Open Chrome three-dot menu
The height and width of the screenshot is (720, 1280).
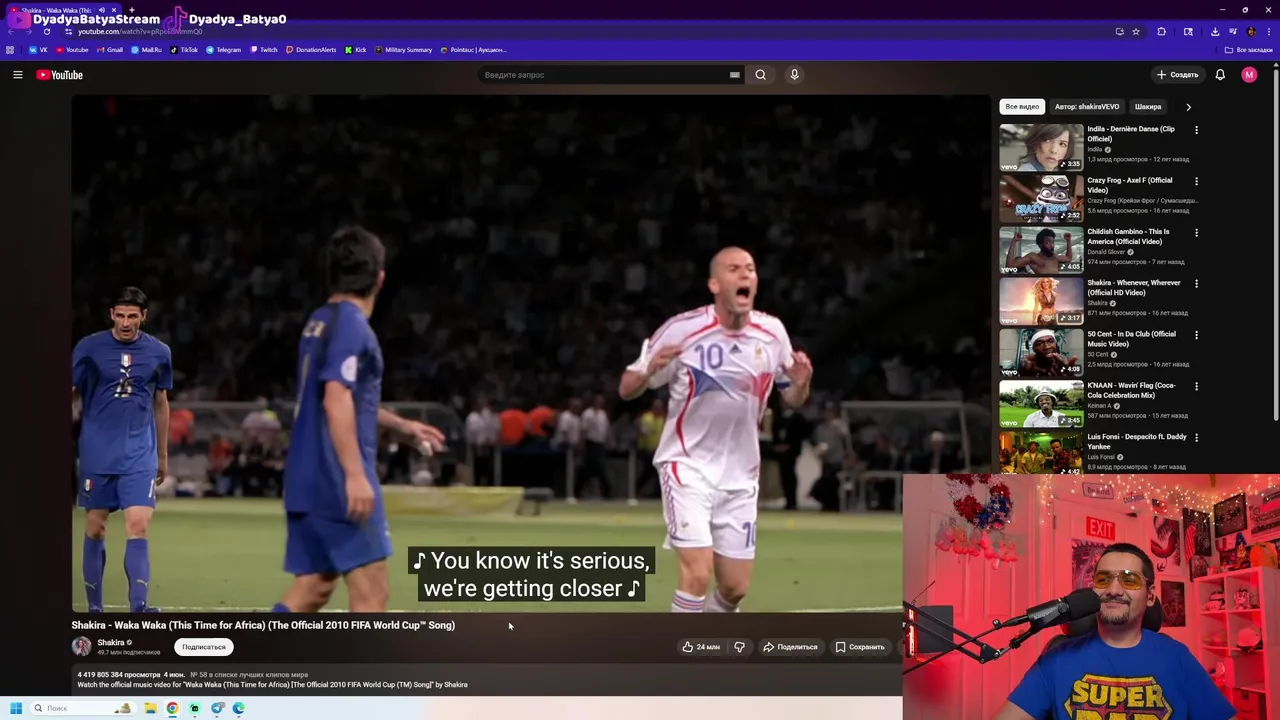tap(1267, 31)
